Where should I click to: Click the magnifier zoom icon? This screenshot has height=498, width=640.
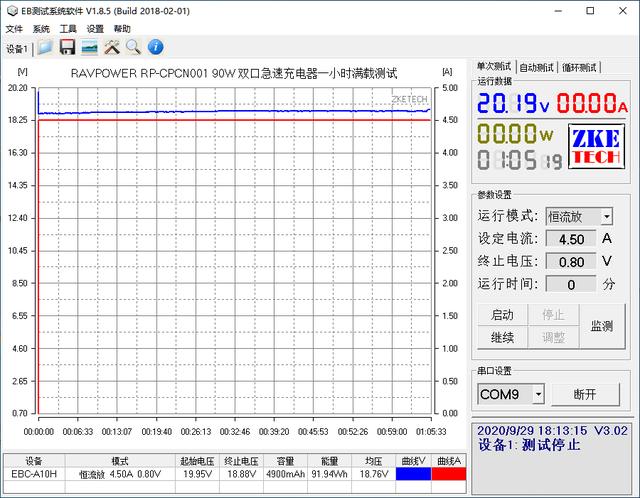pyautogui.click(x=133, y=47)
